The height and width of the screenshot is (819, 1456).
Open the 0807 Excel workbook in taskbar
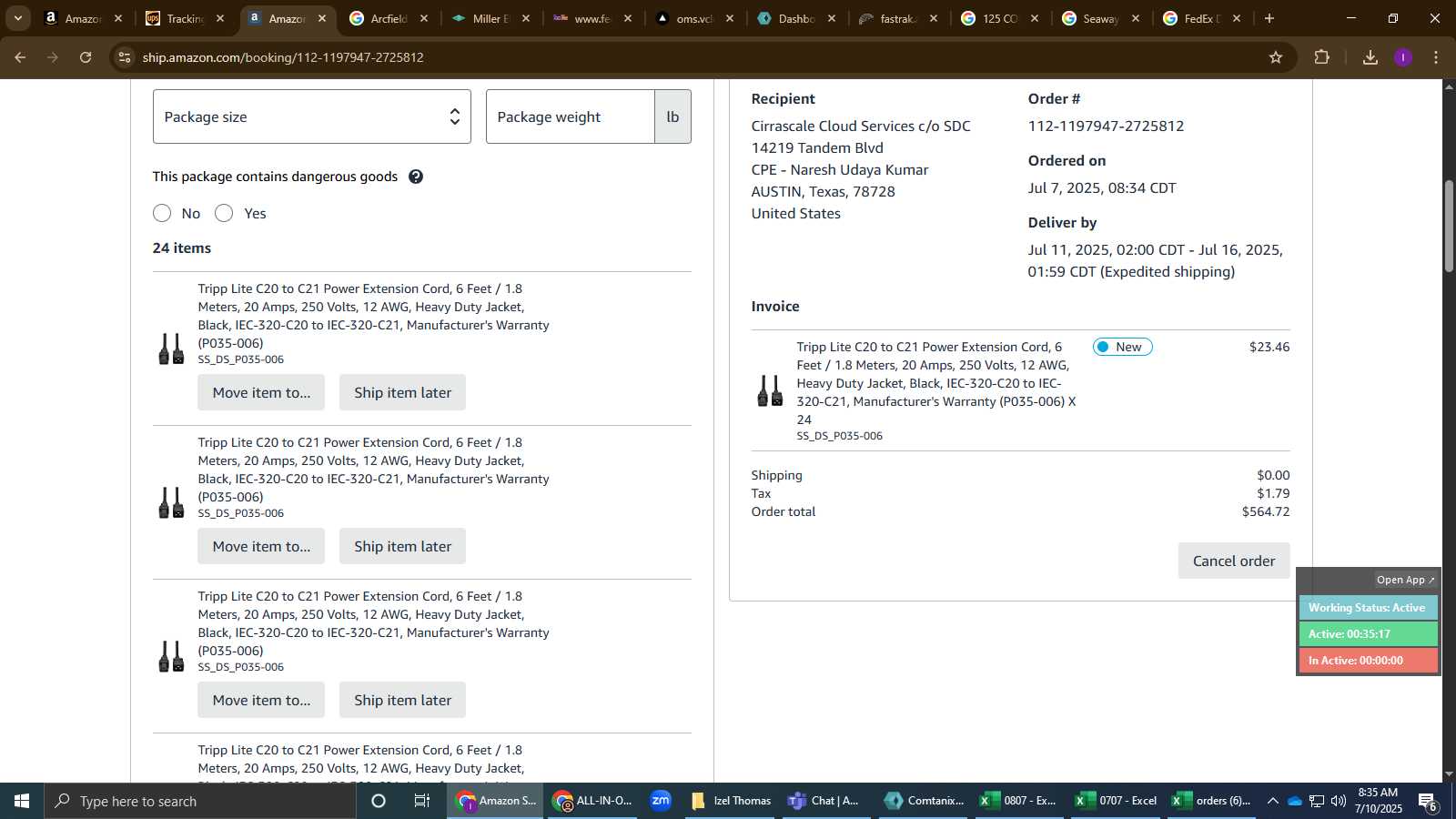[x=1018, y=801]
